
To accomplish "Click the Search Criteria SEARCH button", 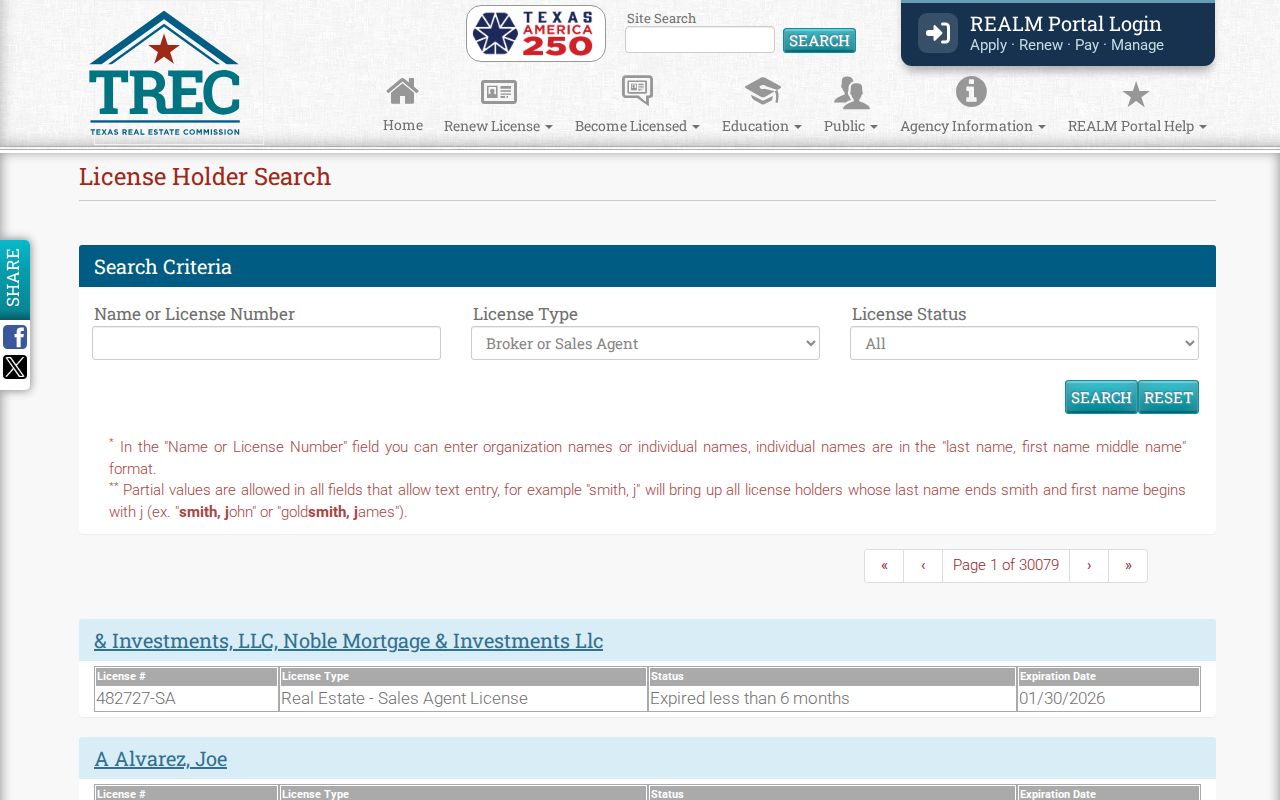I will [x=1101, y=397].
